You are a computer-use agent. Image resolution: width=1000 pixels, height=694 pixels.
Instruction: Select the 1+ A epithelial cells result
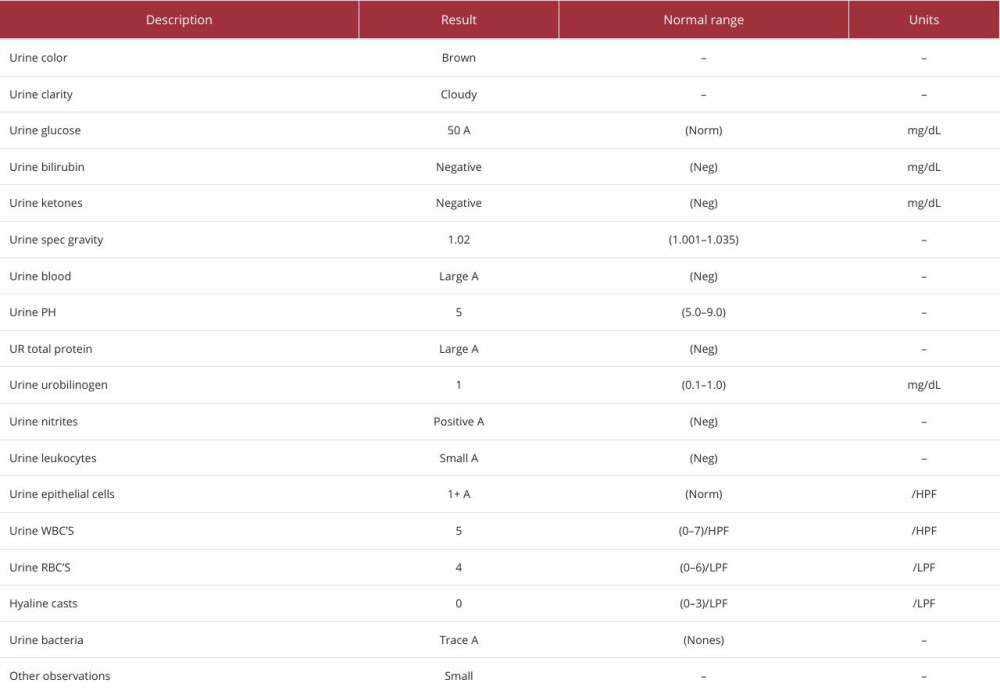point(459,494)
